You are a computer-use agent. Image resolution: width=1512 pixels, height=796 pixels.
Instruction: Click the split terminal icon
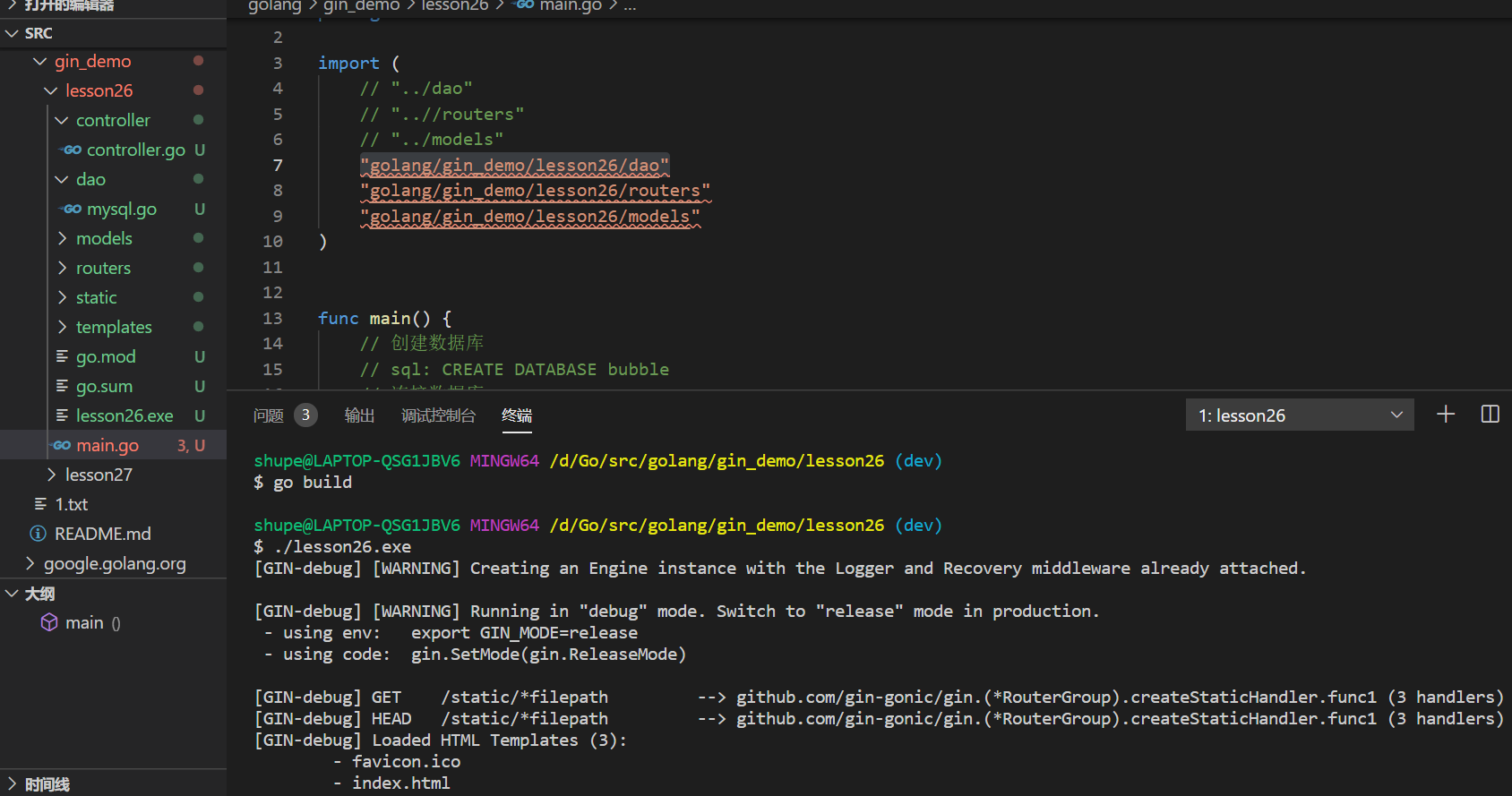1490,415
